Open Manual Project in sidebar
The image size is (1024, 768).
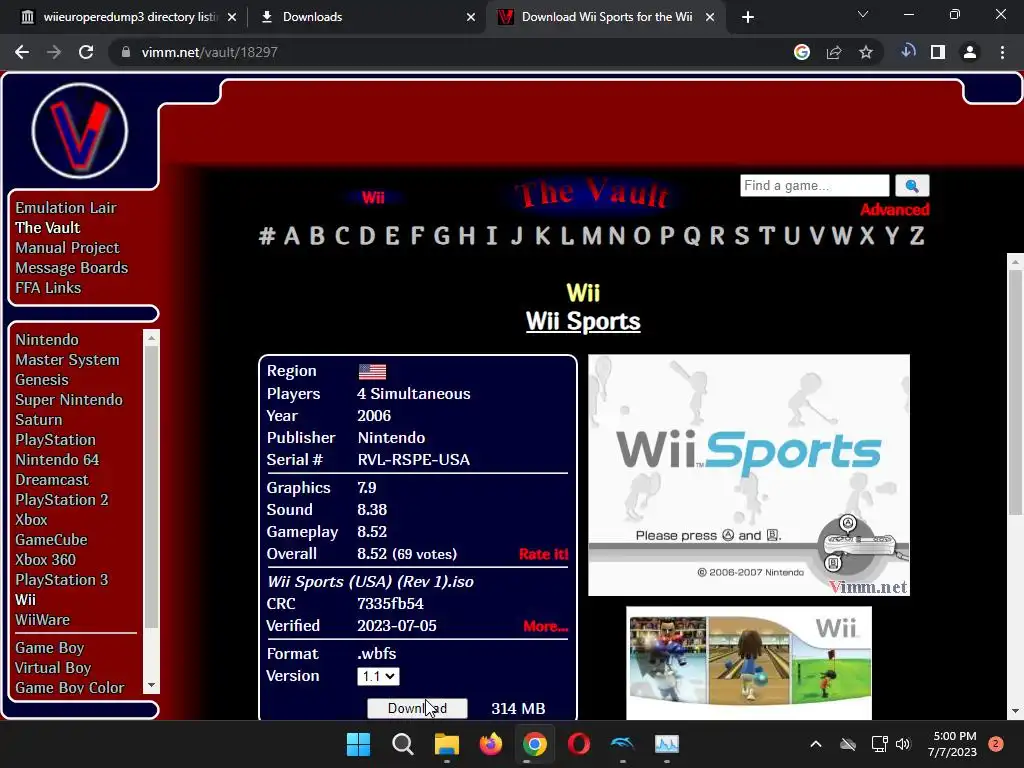click(67, 248)
